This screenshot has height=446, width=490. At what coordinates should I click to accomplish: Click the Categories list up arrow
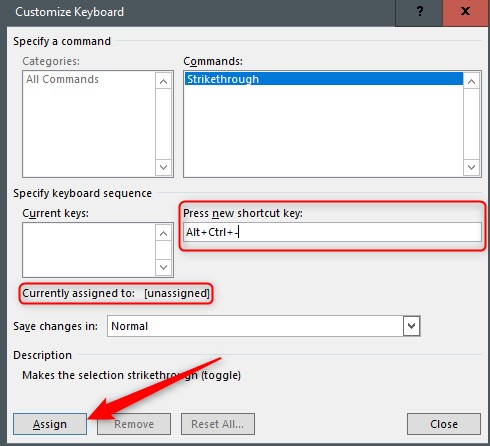pos(163,81)
